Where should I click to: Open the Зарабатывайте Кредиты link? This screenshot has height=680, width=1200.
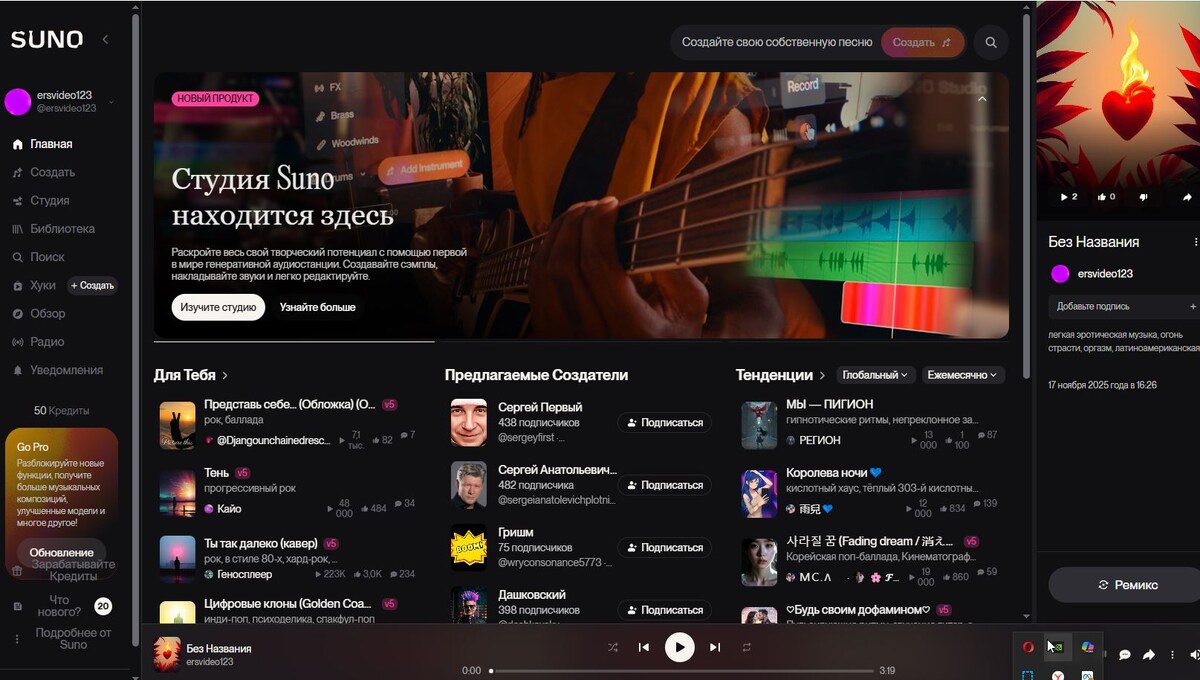73,570
